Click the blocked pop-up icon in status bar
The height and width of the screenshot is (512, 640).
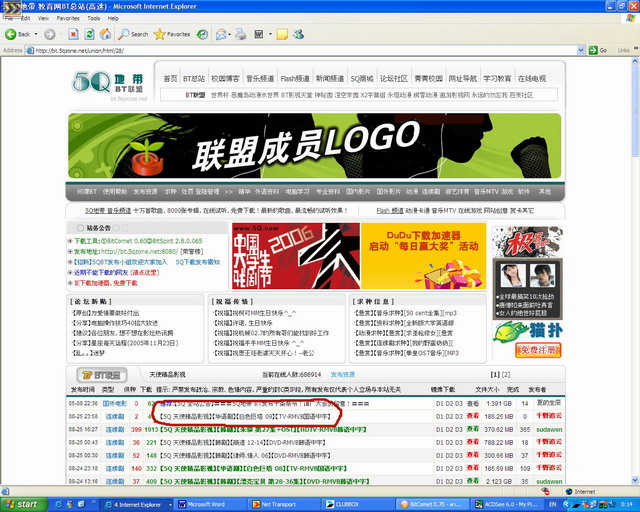tap(545, 491)
